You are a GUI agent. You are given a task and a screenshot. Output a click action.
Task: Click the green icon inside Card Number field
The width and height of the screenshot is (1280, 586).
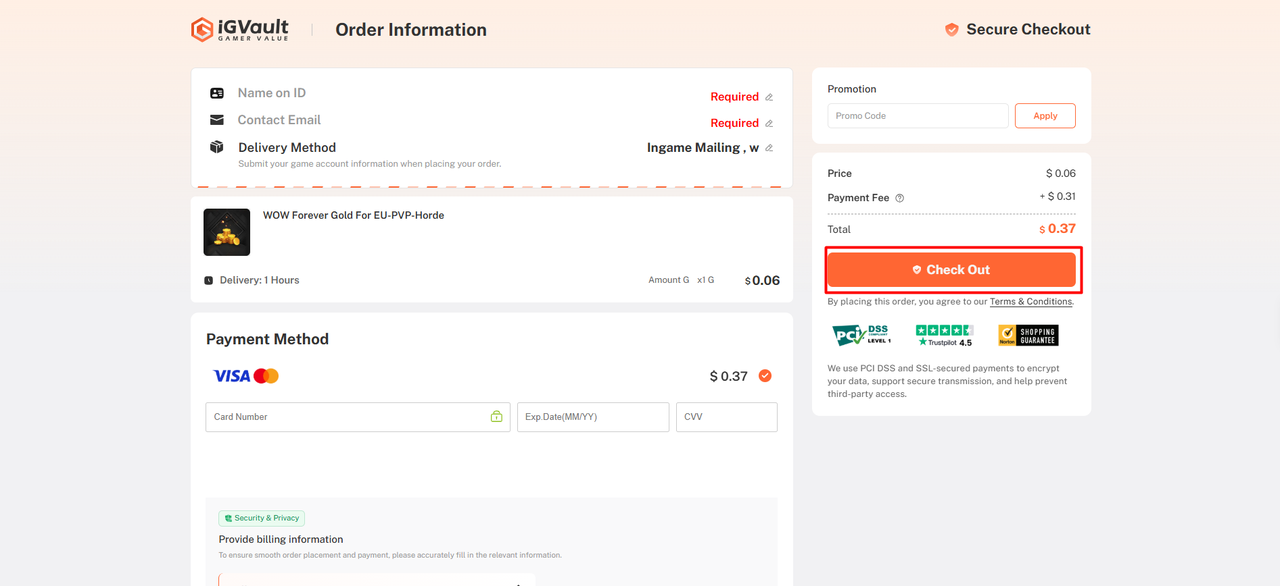[496, 417]
